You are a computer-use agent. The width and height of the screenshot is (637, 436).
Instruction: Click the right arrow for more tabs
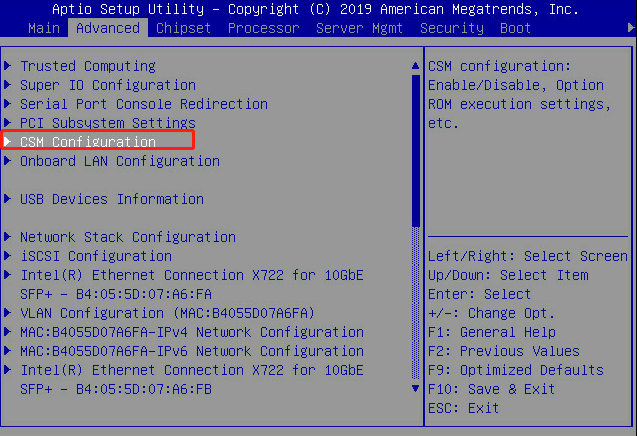(629, 28)
